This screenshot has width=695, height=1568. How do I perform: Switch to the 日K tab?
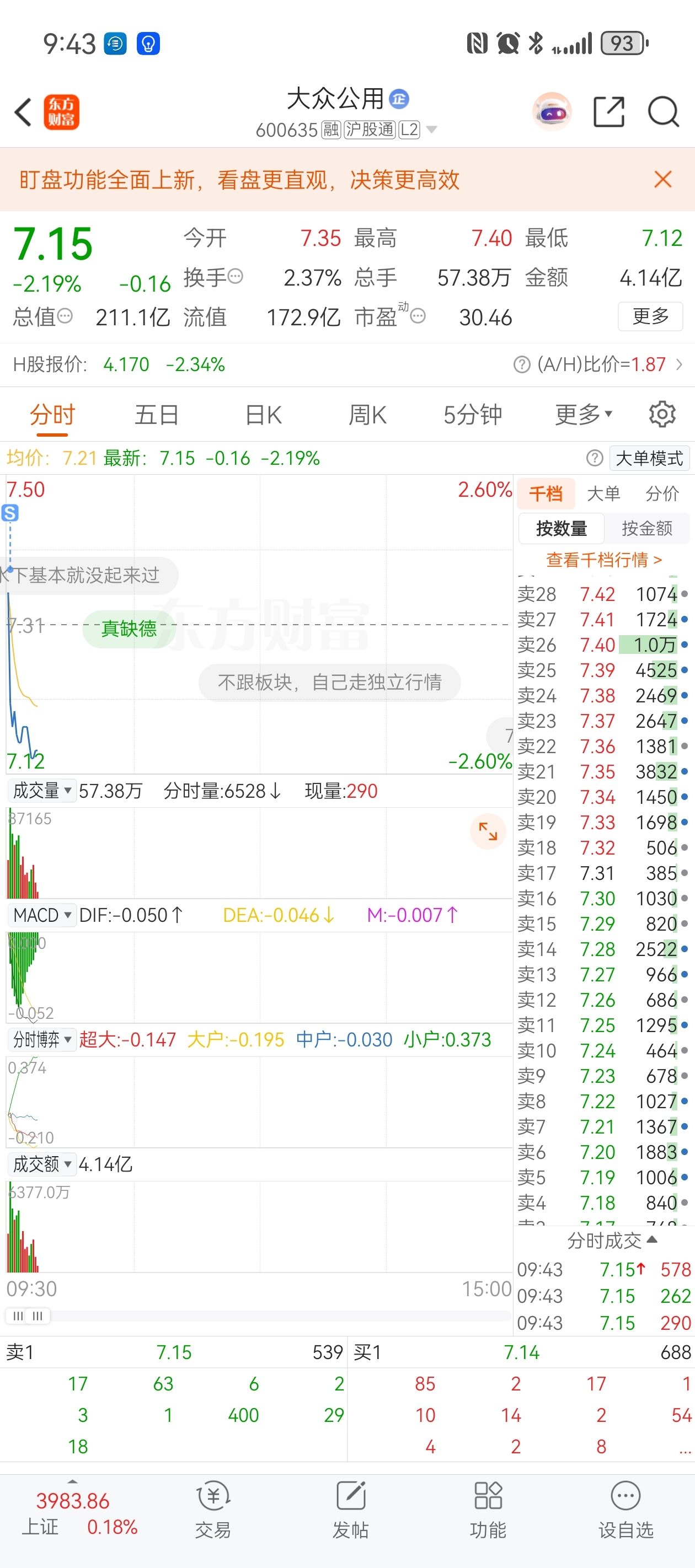point(263,415)
